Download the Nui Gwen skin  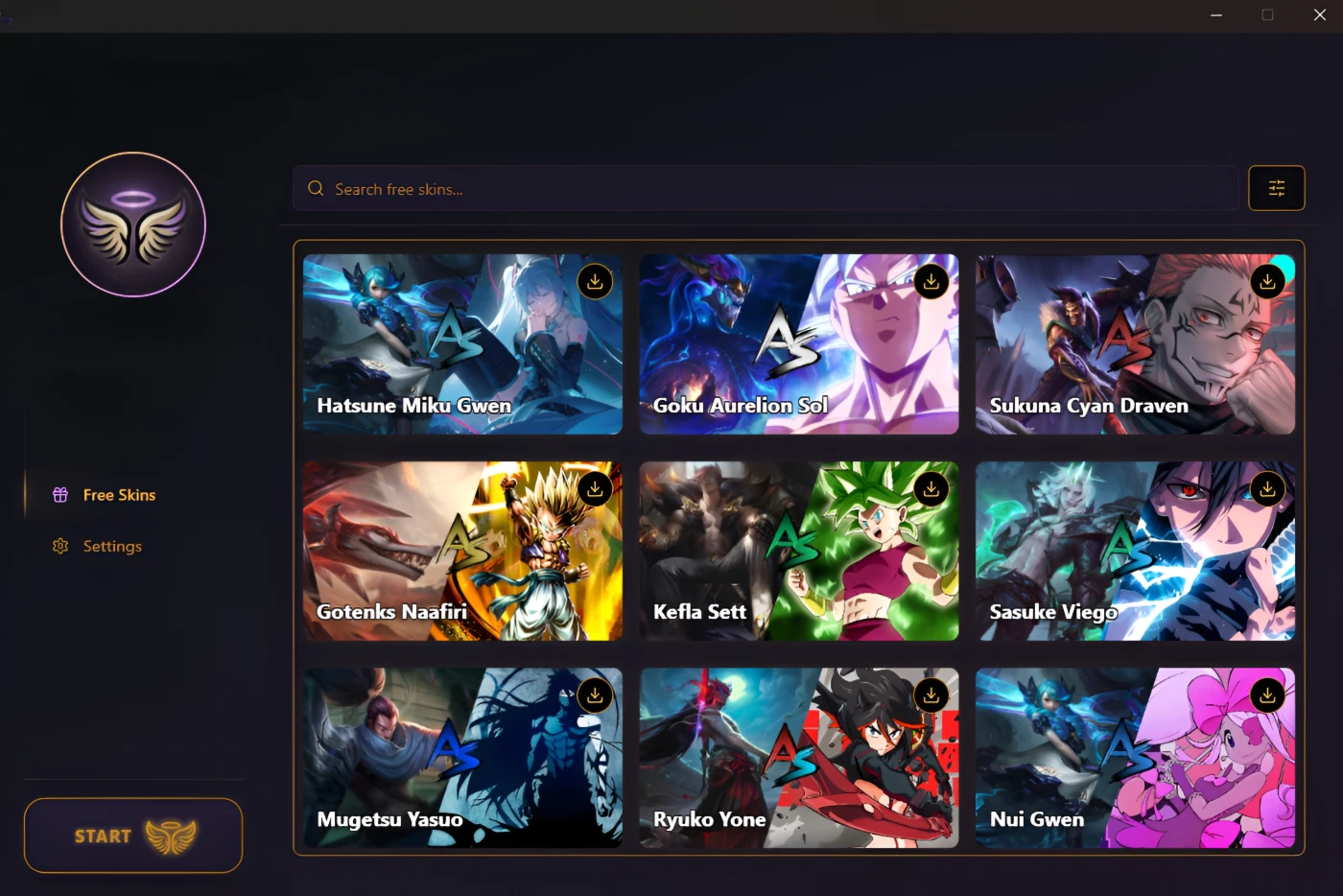1267,696
